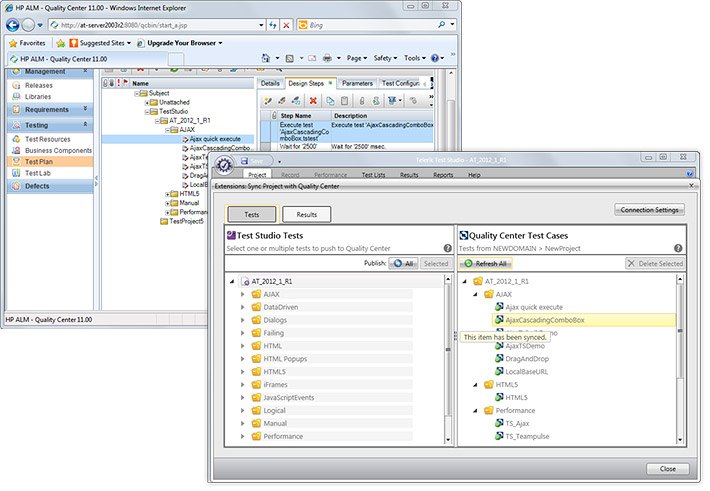Select JavaScriptEvents folder in Test Studio Tests
This screenshot has height=491, width=710.
point(288,397)
